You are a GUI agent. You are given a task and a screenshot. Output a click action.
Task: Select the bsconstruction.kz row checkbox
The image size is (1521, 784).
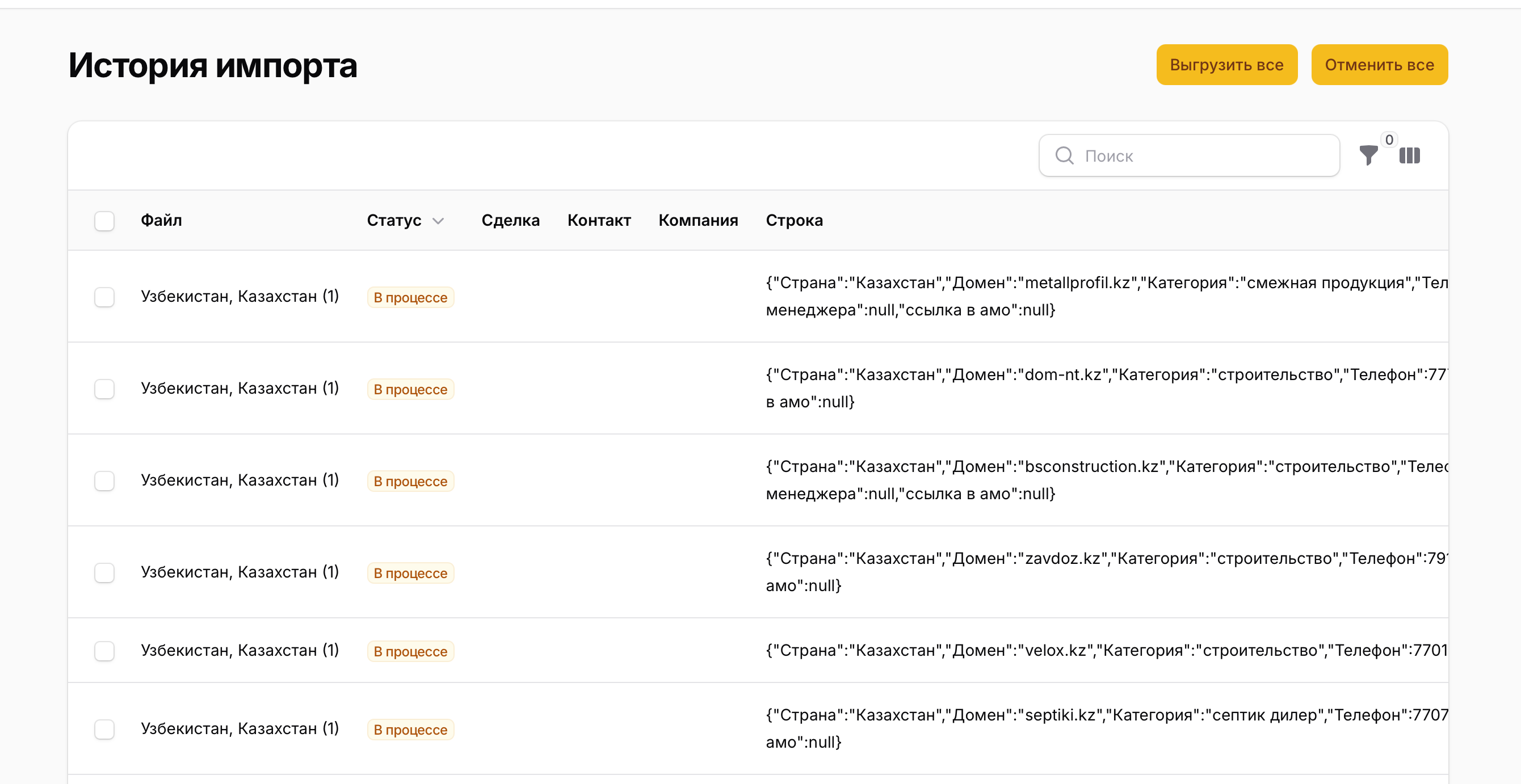coord(104,480)
